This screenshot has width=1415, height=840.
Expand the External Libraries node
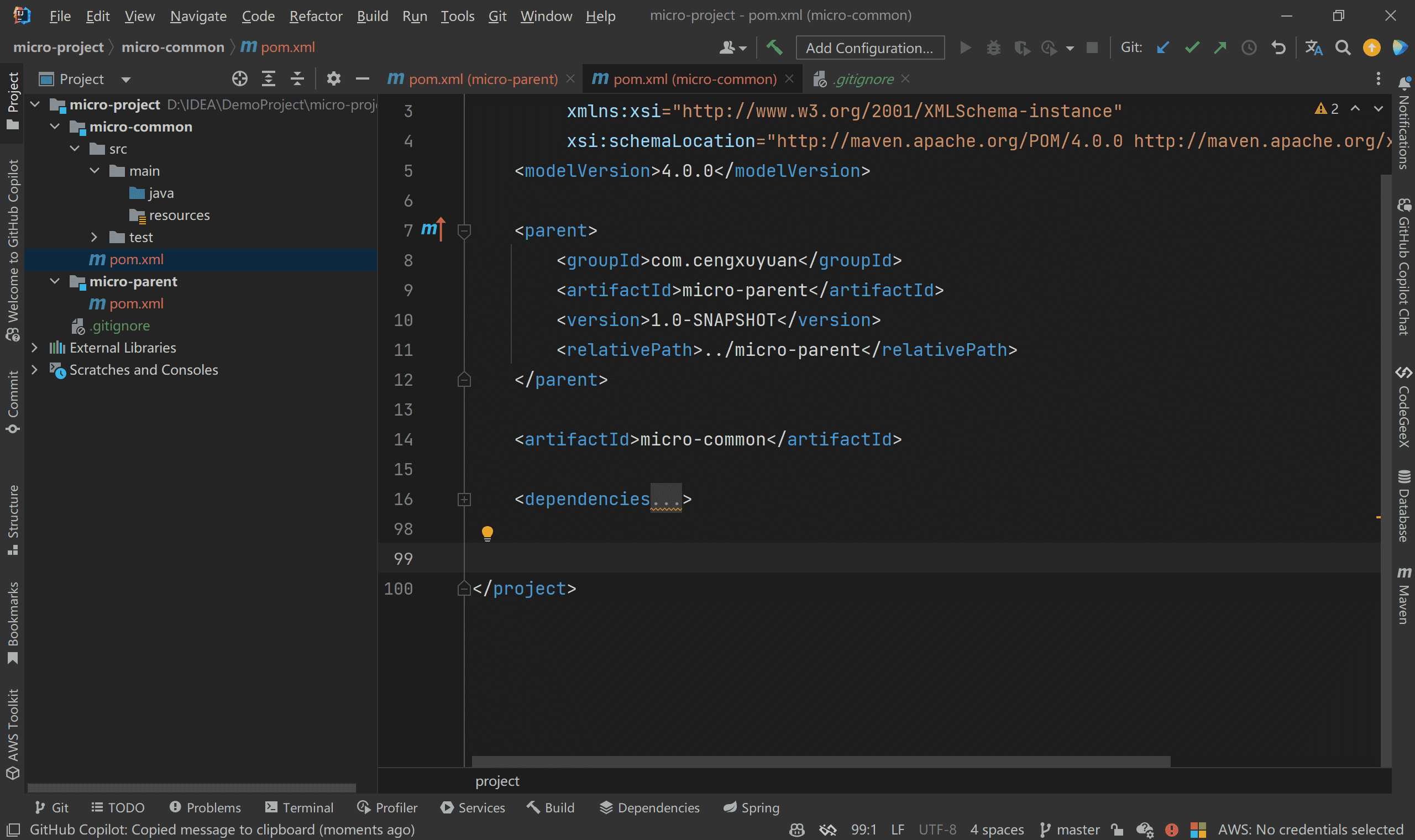pos(34,348)
